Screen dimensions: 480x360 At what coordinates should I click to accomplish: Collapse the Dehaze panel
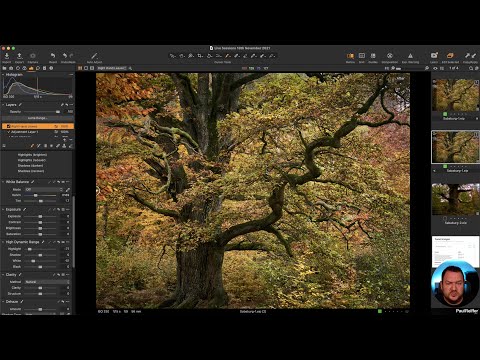(x=3, y=301)
